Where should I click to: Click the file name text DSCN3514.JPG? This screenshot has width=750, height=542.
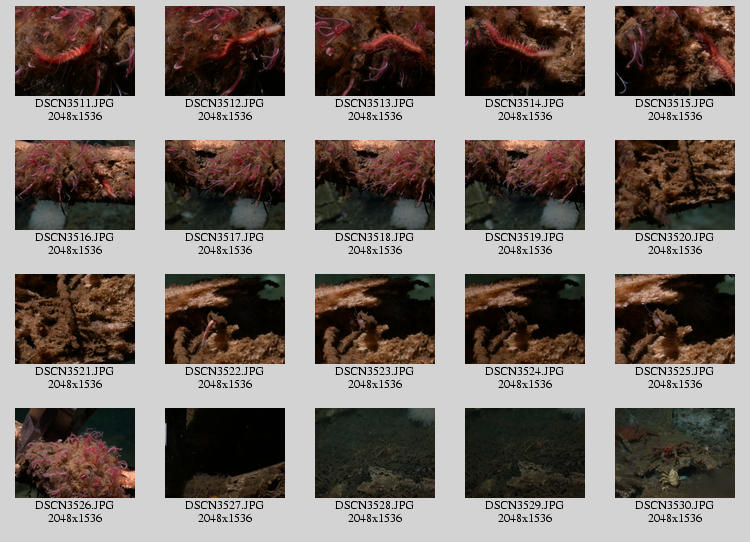(525, 103)
